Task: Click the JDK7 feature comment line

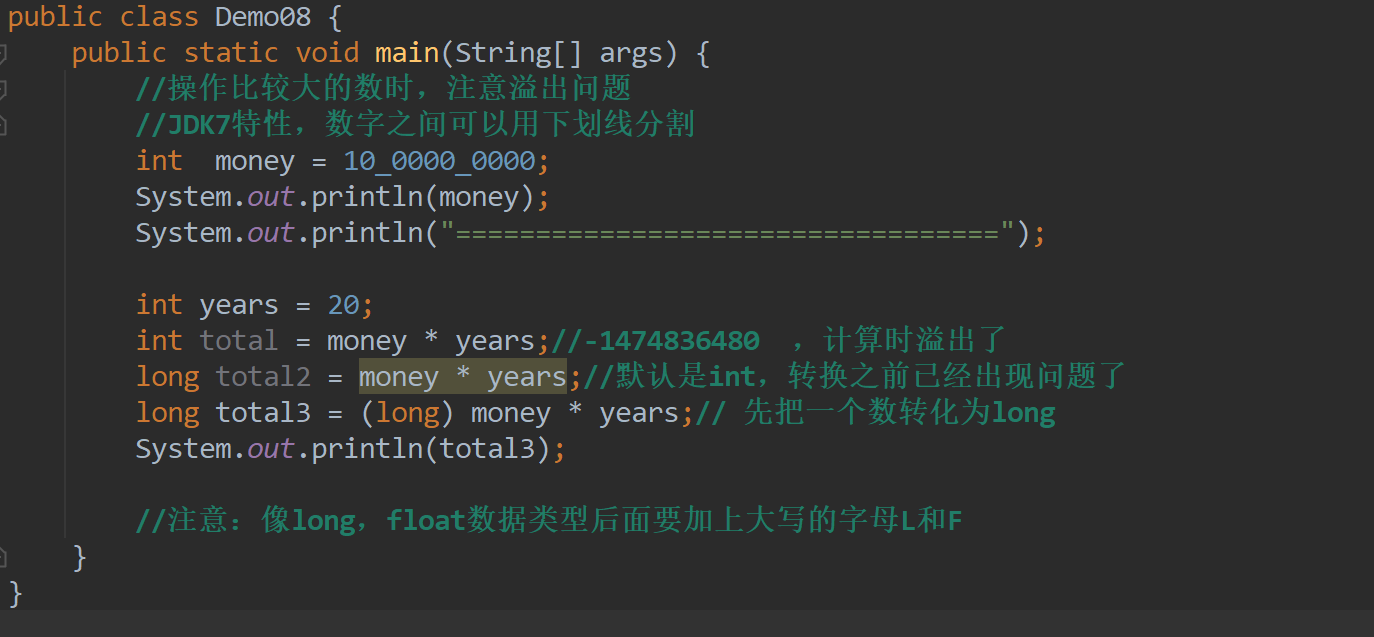Action: [x=415, y=125]
